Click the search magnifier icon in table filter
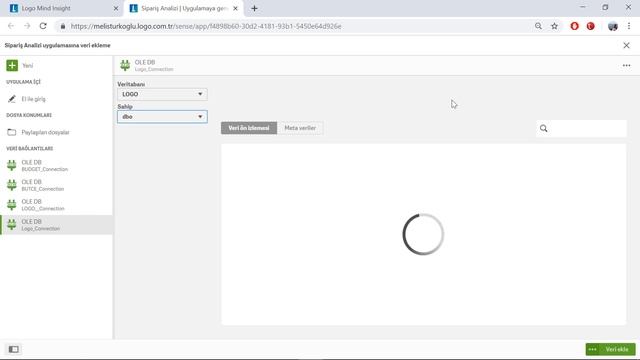The height and width of the screenshot is (360, 640). tap(544, 128)
